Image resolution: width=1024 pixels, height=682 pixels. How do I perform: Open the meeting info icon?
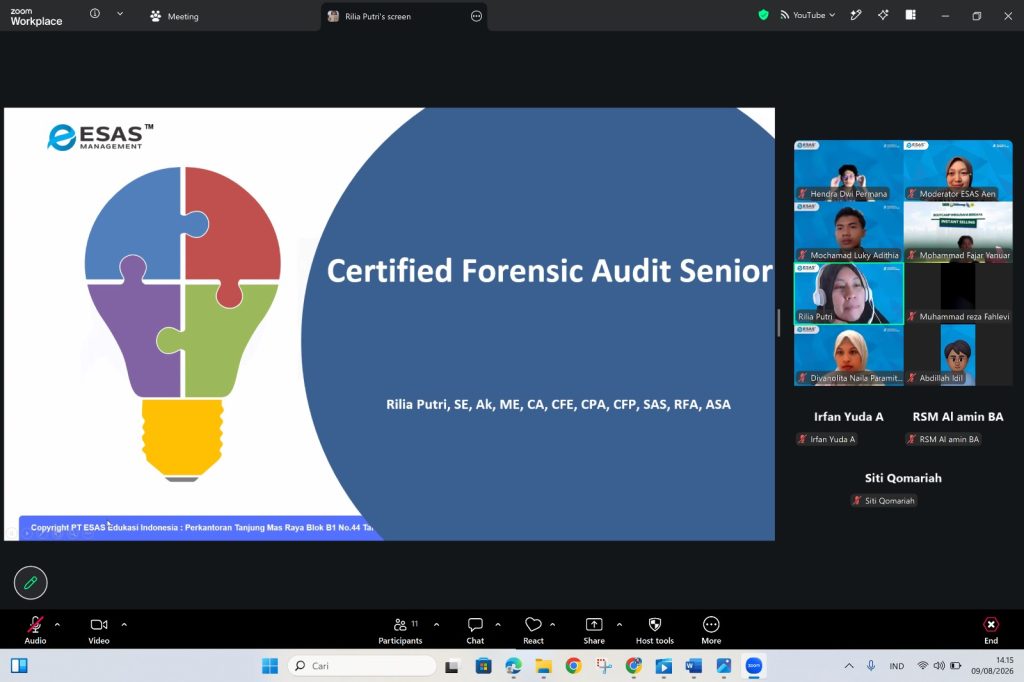[95, 14]
